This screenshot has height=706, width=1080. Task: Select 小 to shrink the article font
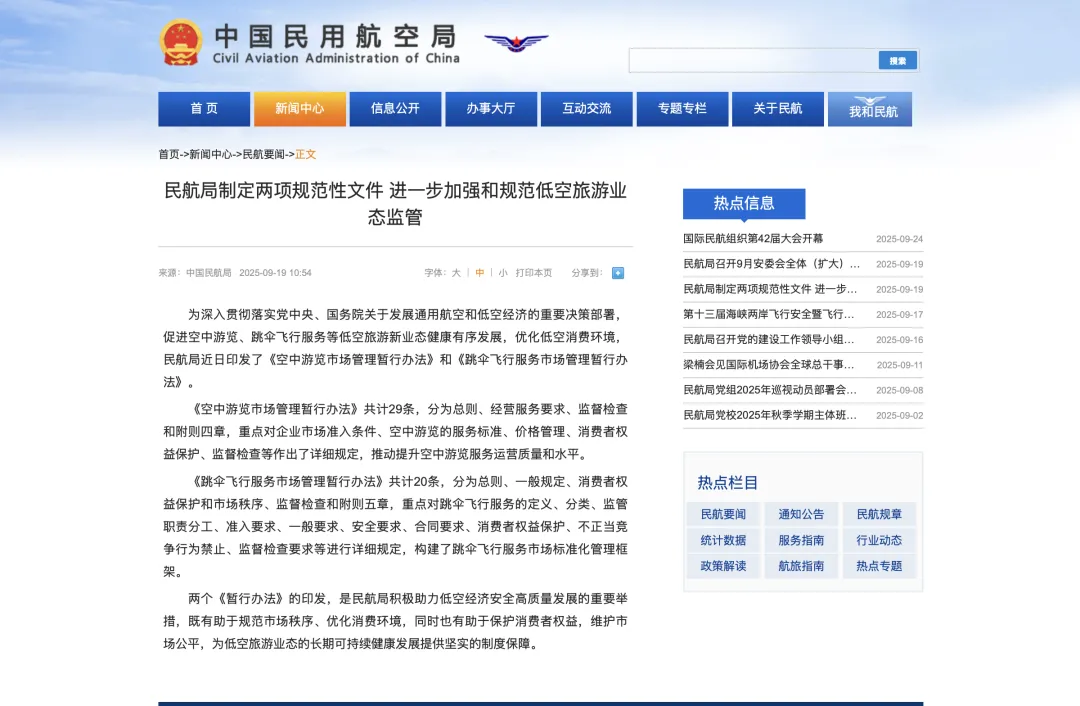[501, 272]
